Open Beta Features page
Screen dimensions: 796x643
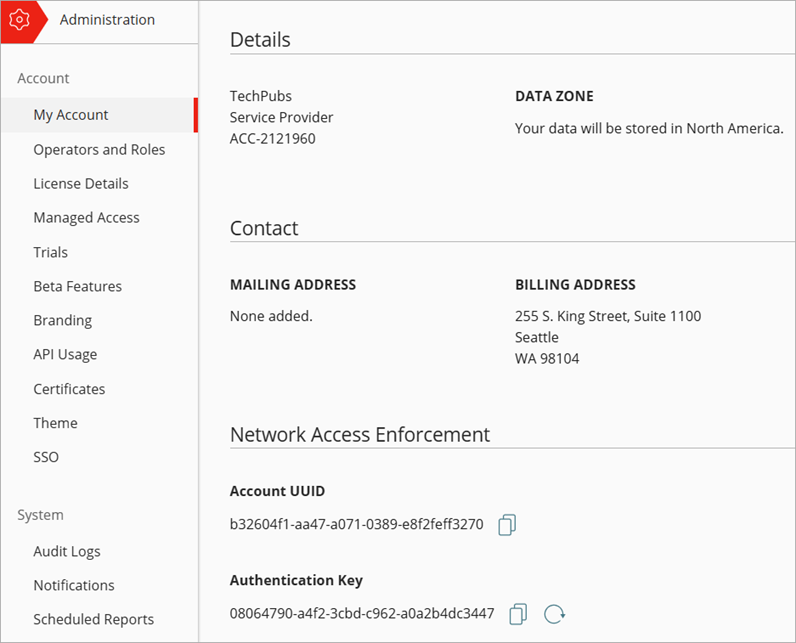point(77,286)
